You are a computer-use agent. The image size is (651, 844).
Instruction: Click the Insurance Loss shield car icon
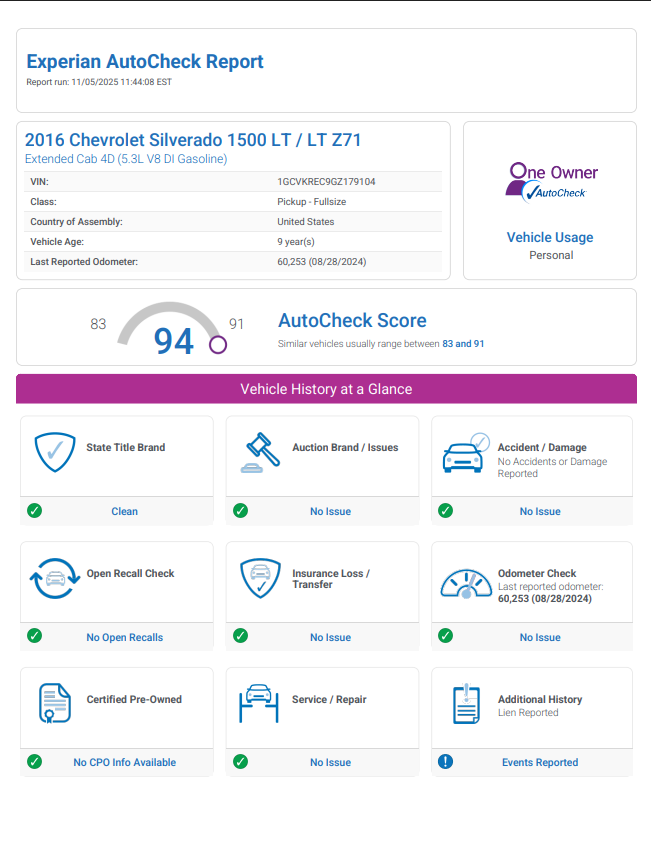click(x=260, y=578)
